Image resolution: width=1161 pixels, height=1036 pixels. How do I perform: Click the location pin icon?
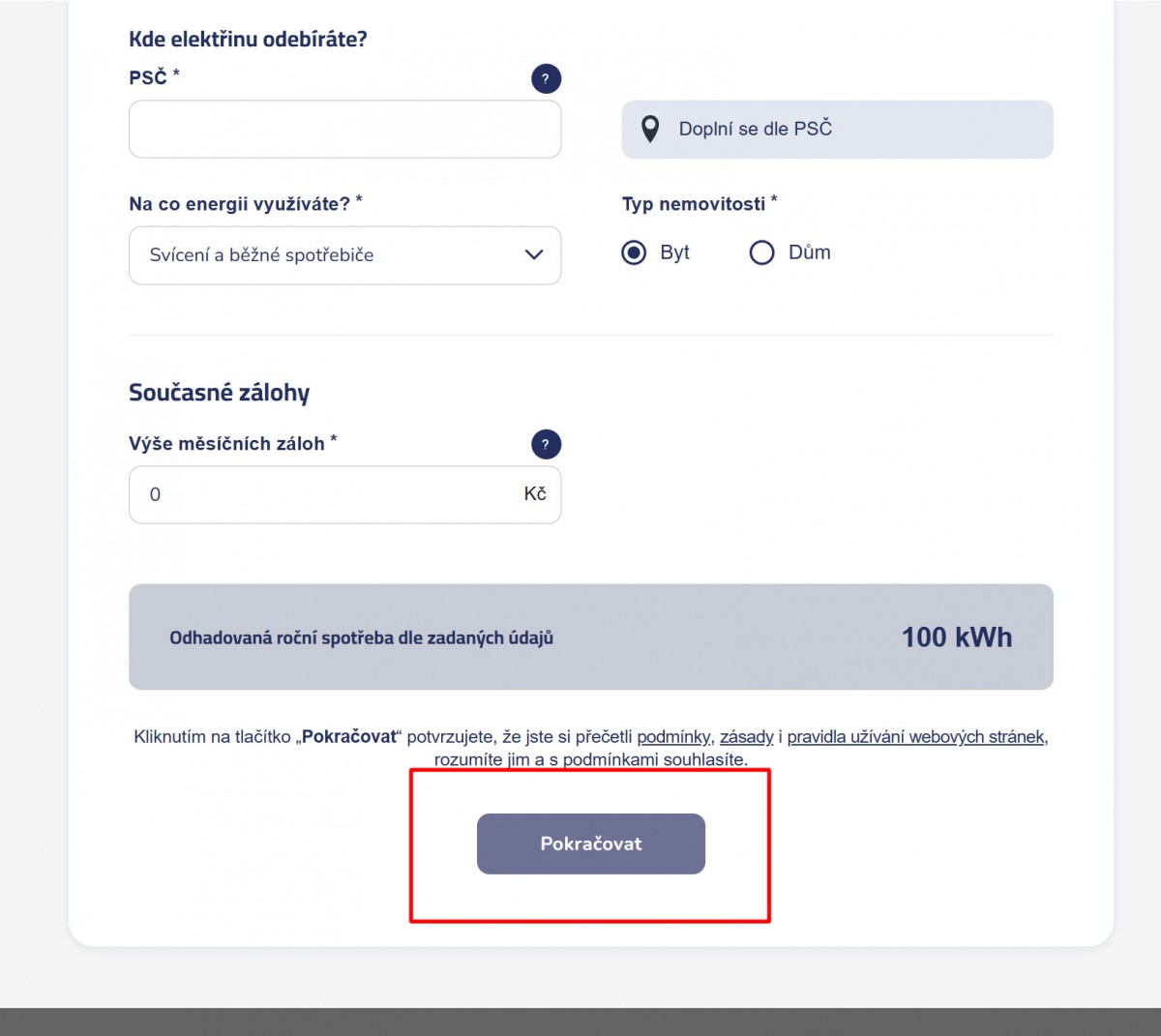pos(650,129)
